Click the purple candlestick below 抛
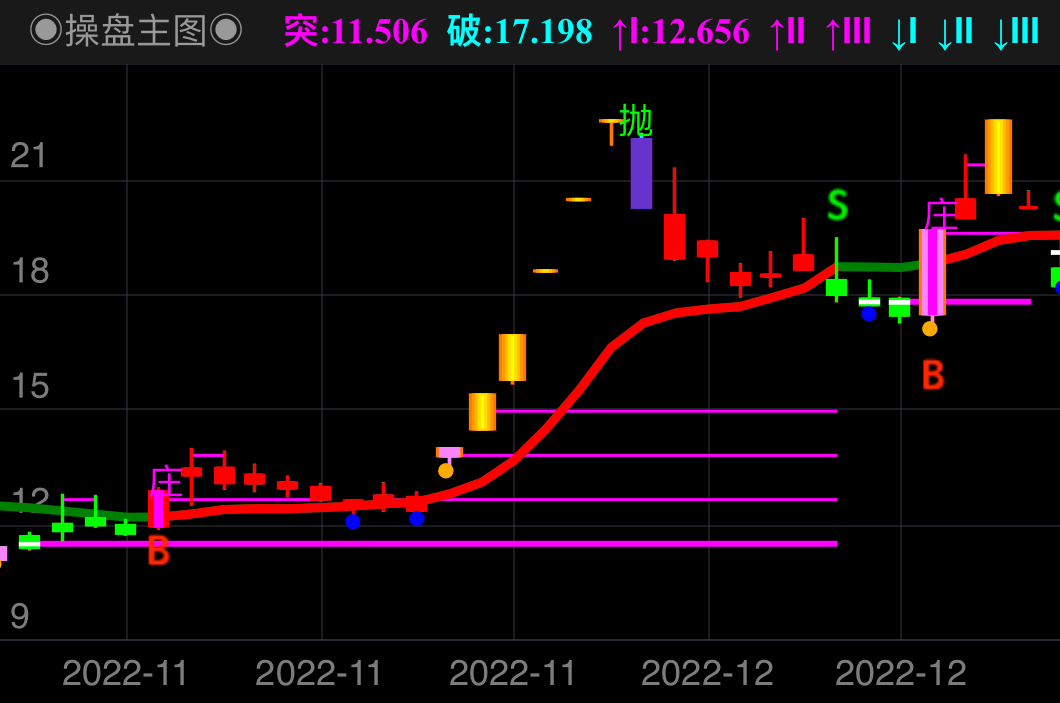This screenshot has height=703, width=1060. click(x=641, y=173)
